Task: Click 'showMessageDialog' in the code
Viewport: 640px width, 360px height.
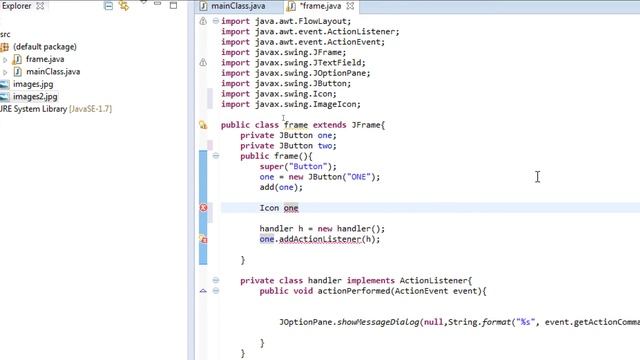Action: tap(378, 322)
